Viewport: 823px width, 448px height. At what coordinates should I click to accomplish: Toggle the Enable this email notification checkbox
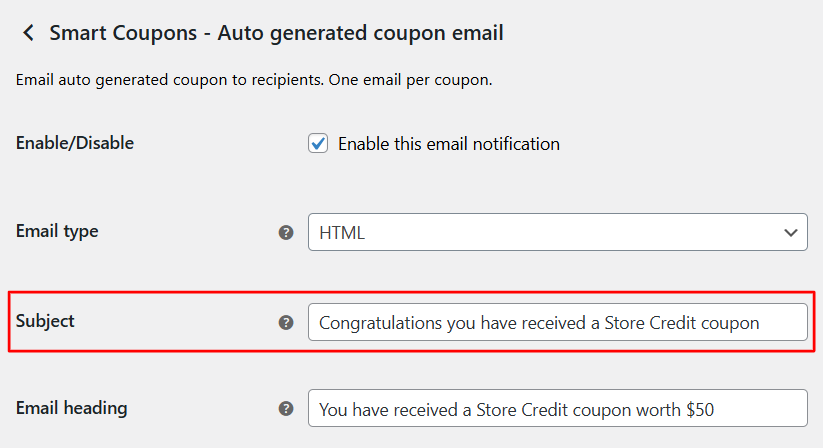click(x=318, y=144)
